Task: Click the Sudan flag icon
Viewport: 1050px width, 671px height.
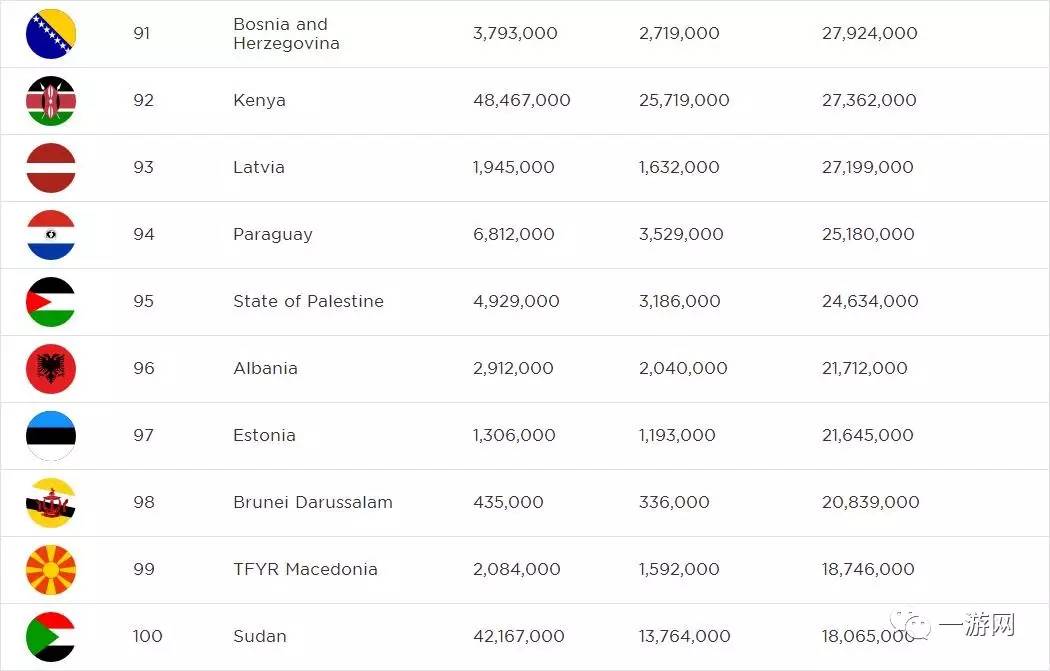Action: point(51,637)
